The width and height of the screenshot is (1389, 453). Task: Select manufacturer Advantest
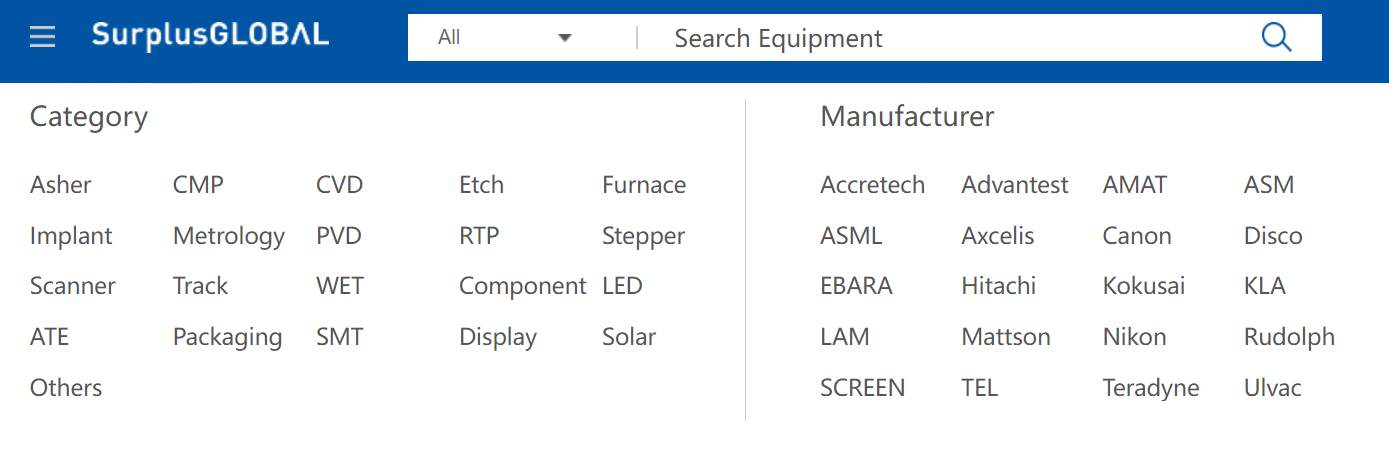pos(1015,185)
